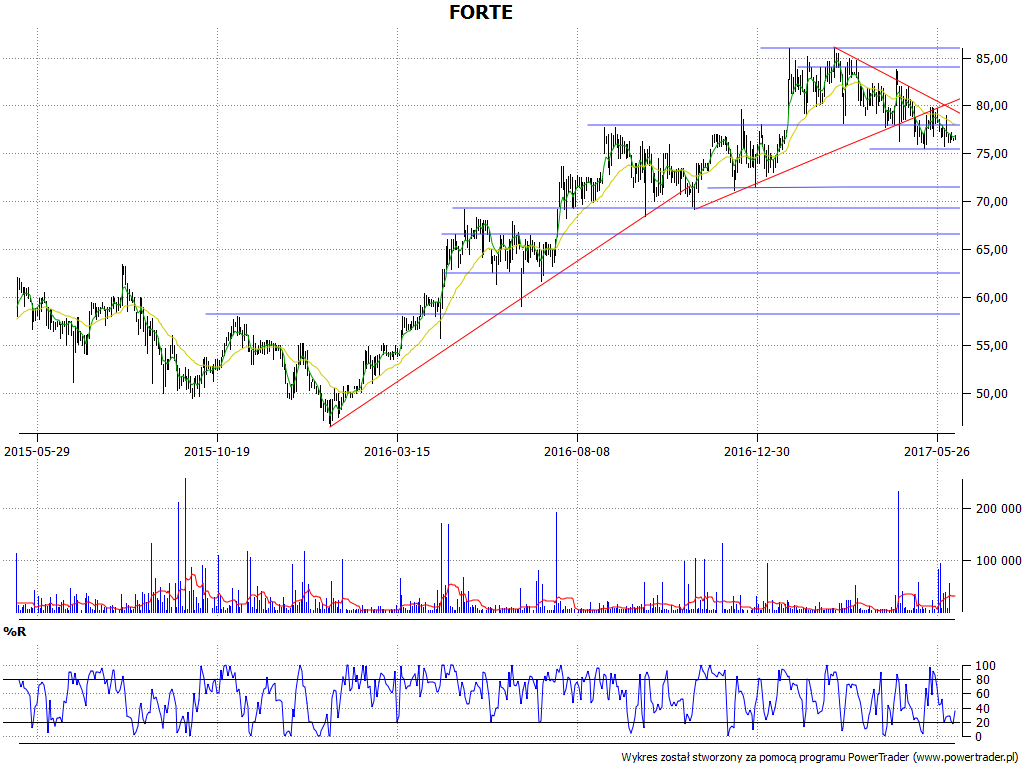1024x768 pixels.
Task: Click the 60 value on %R axis
Action: (982, 694)
